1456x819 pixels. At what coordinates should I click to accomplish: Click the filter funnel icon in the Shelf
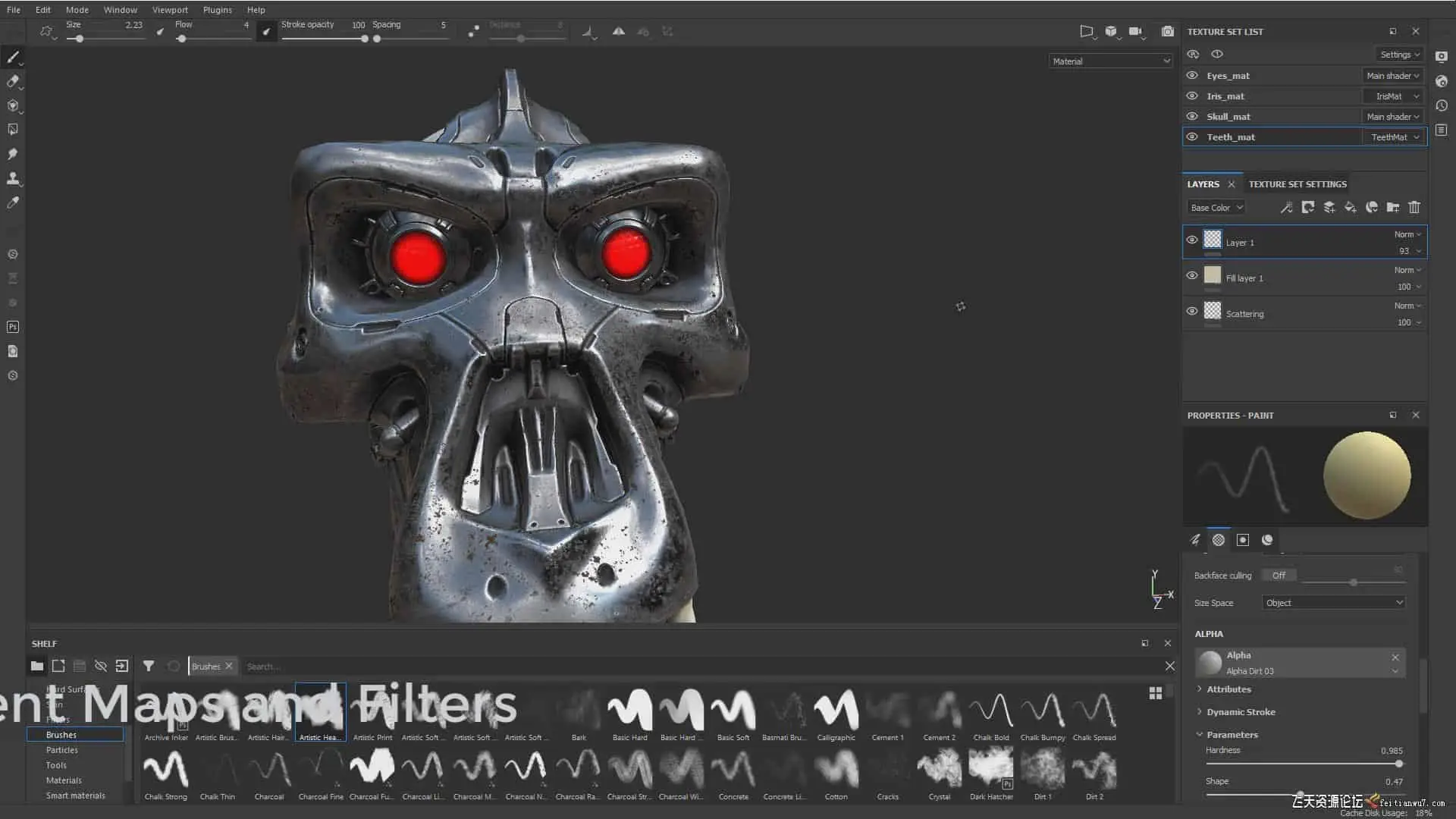149,666
